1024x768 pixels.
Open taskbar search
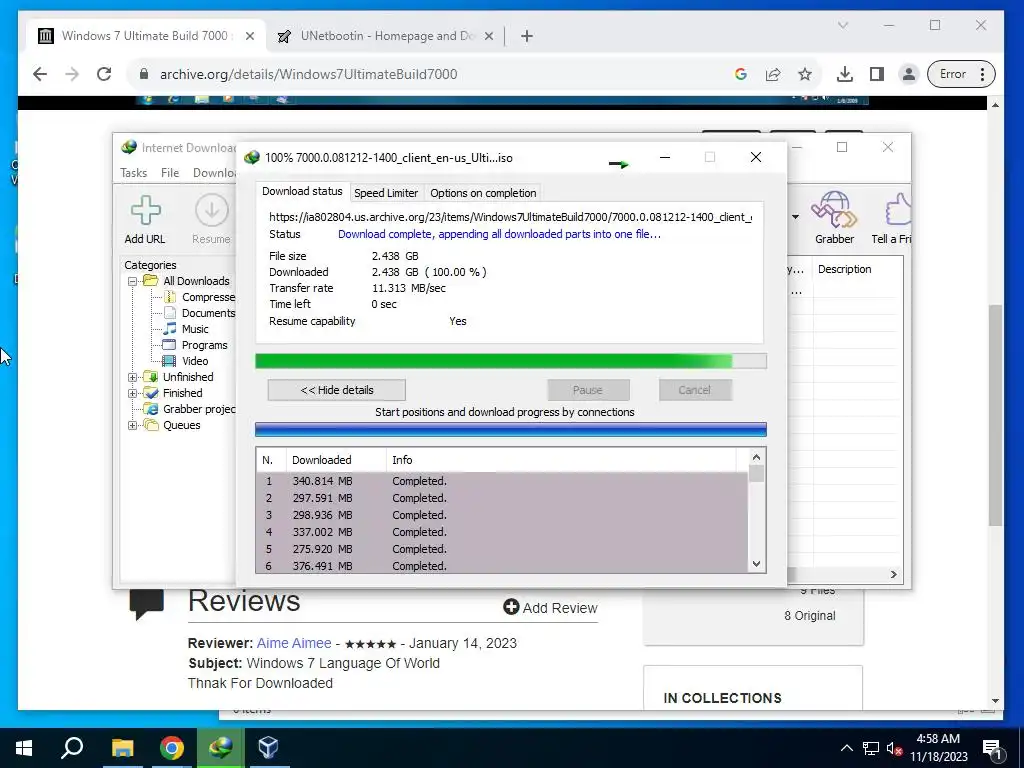(72, 748)
